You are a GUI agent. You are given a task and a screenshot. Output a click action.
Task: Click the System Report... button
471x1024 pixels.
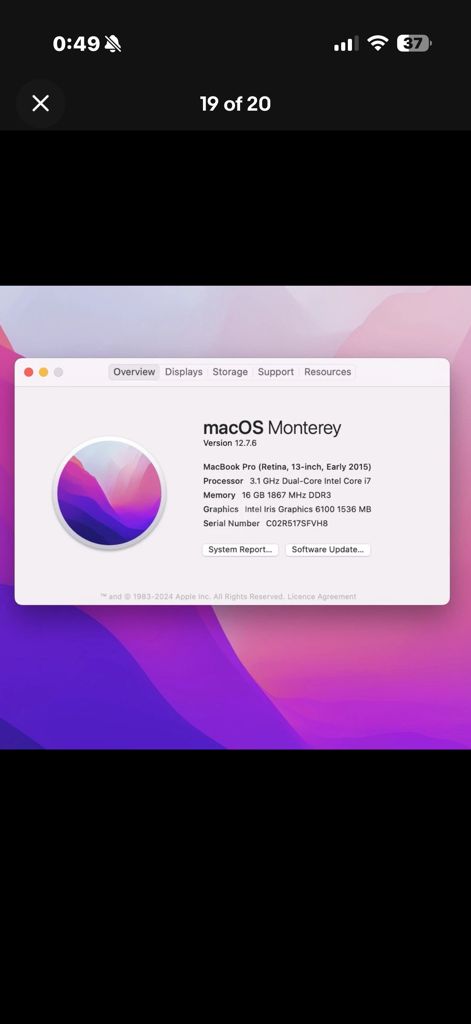pyautogui.click(x=240, y=550)
